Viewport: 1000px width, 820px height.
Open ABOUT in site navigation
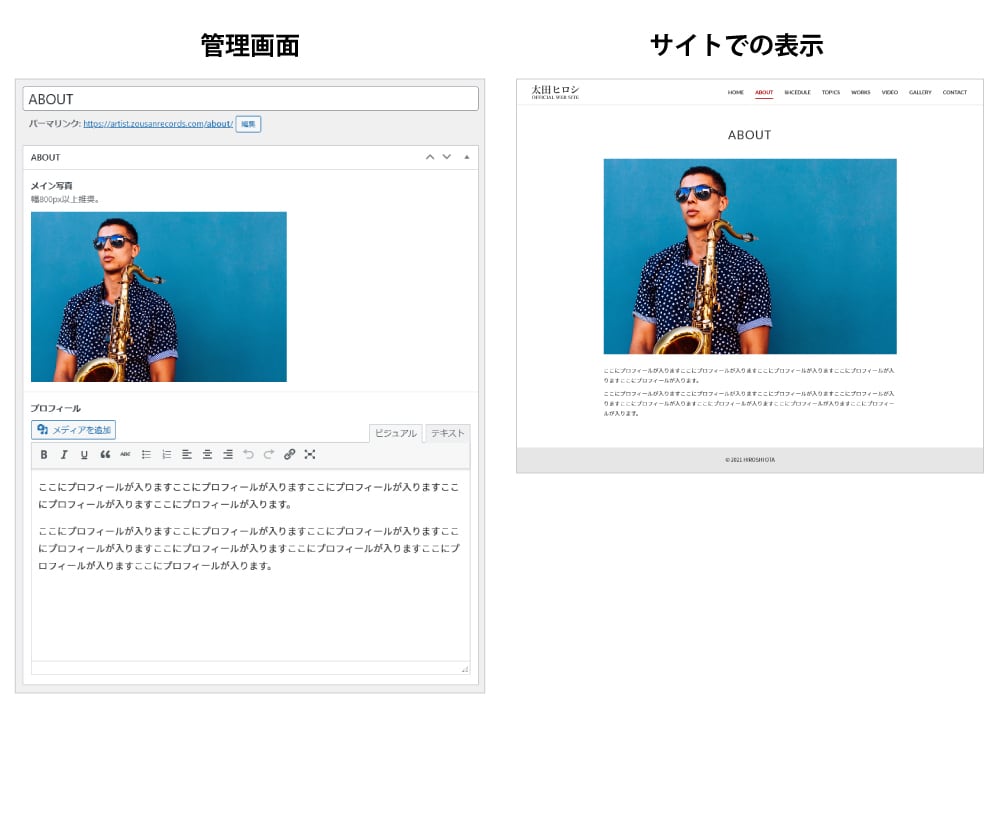(x=764, y=92)
